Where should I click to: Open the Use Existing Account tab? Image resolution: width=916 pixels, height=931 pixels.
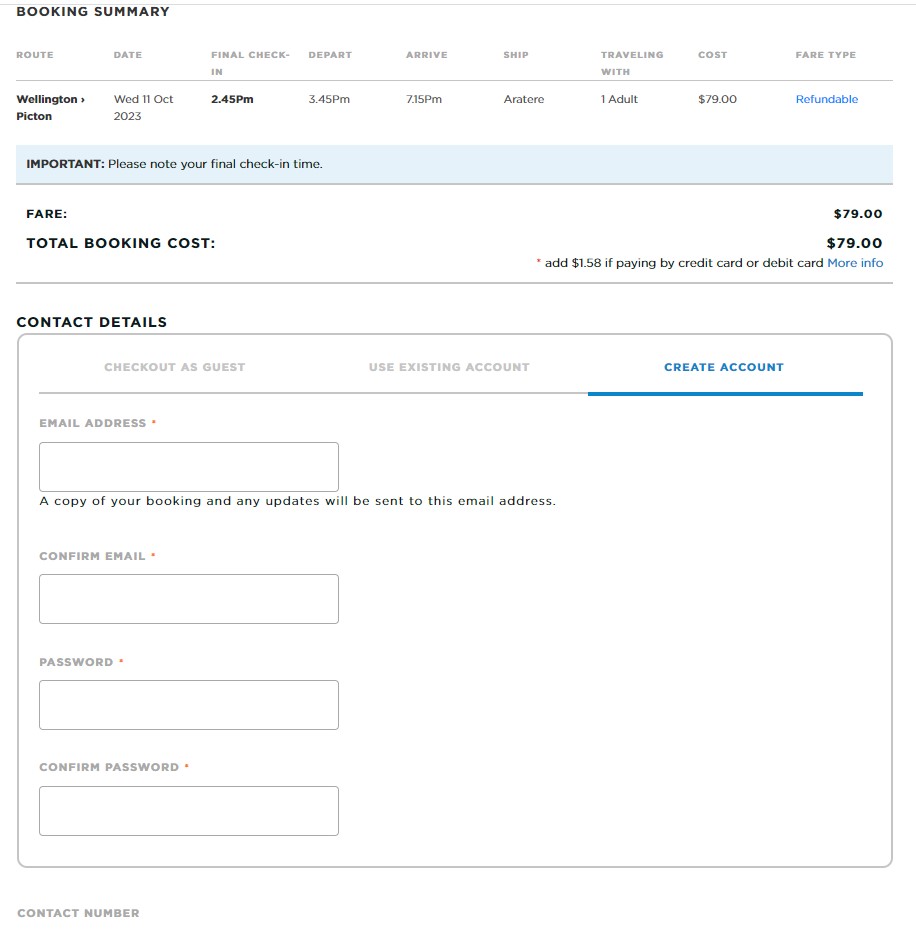tap(449, 367)
